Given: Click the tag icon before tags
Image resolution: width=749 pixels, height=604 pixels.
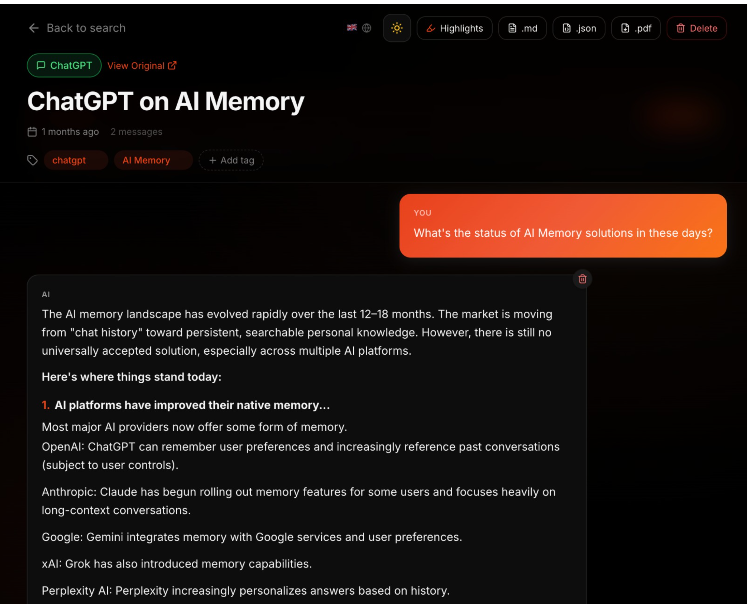Looking at the screenshot, I should tap(32, 161).
